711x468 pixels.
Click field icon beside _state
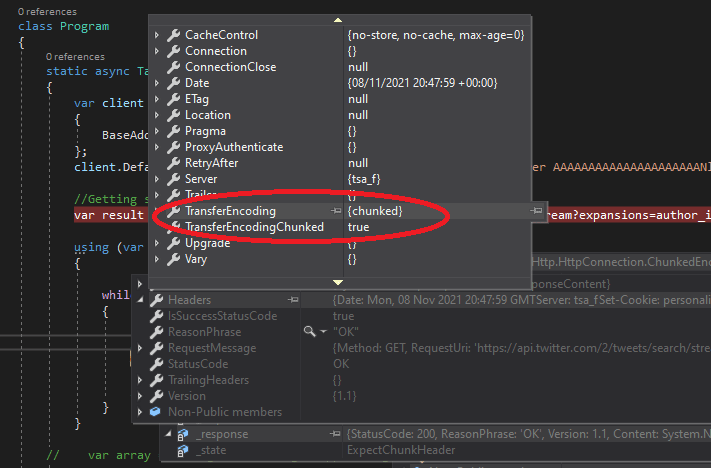point(183,450)
